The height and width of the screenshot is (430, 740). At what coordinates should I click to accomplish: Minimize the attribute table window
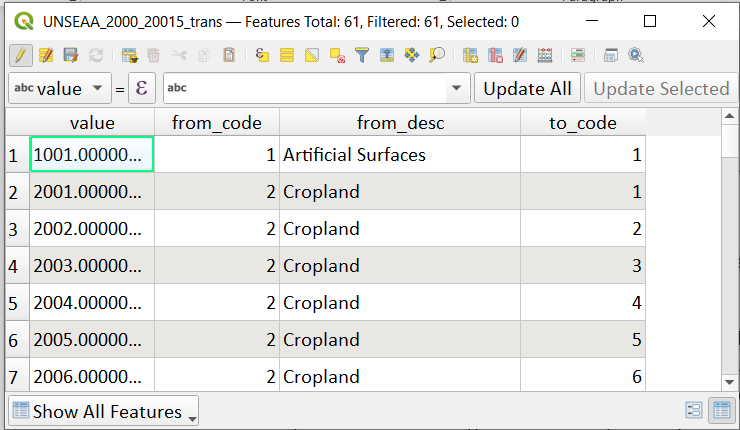592,21
